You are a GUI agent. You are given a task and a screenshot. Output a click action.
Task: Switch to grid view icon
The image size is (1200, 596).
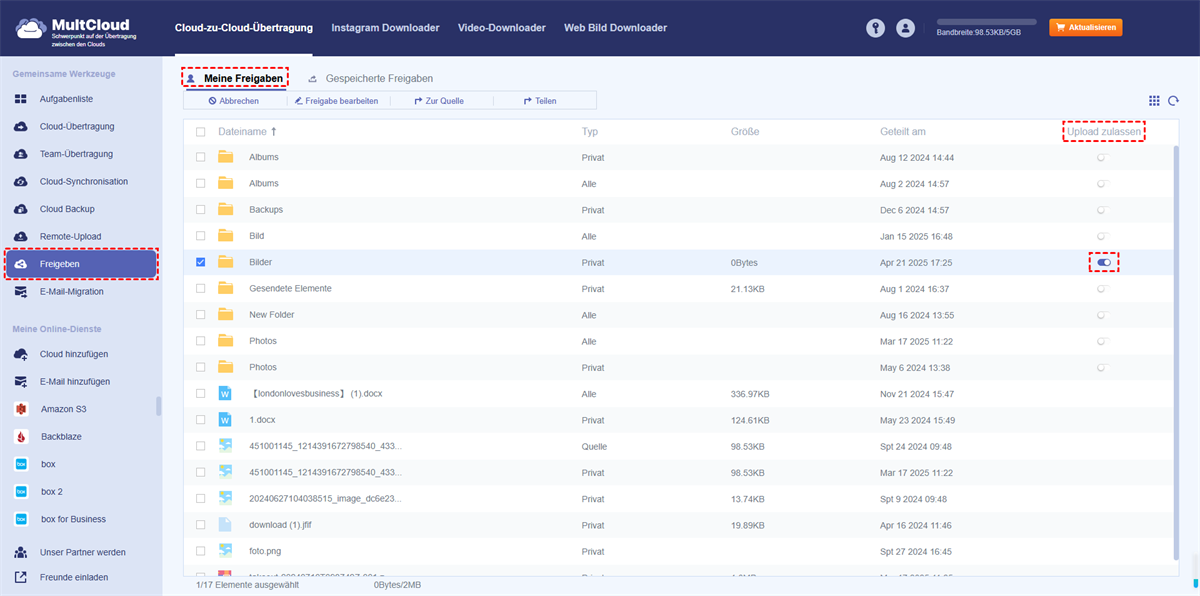(1154, 101)
